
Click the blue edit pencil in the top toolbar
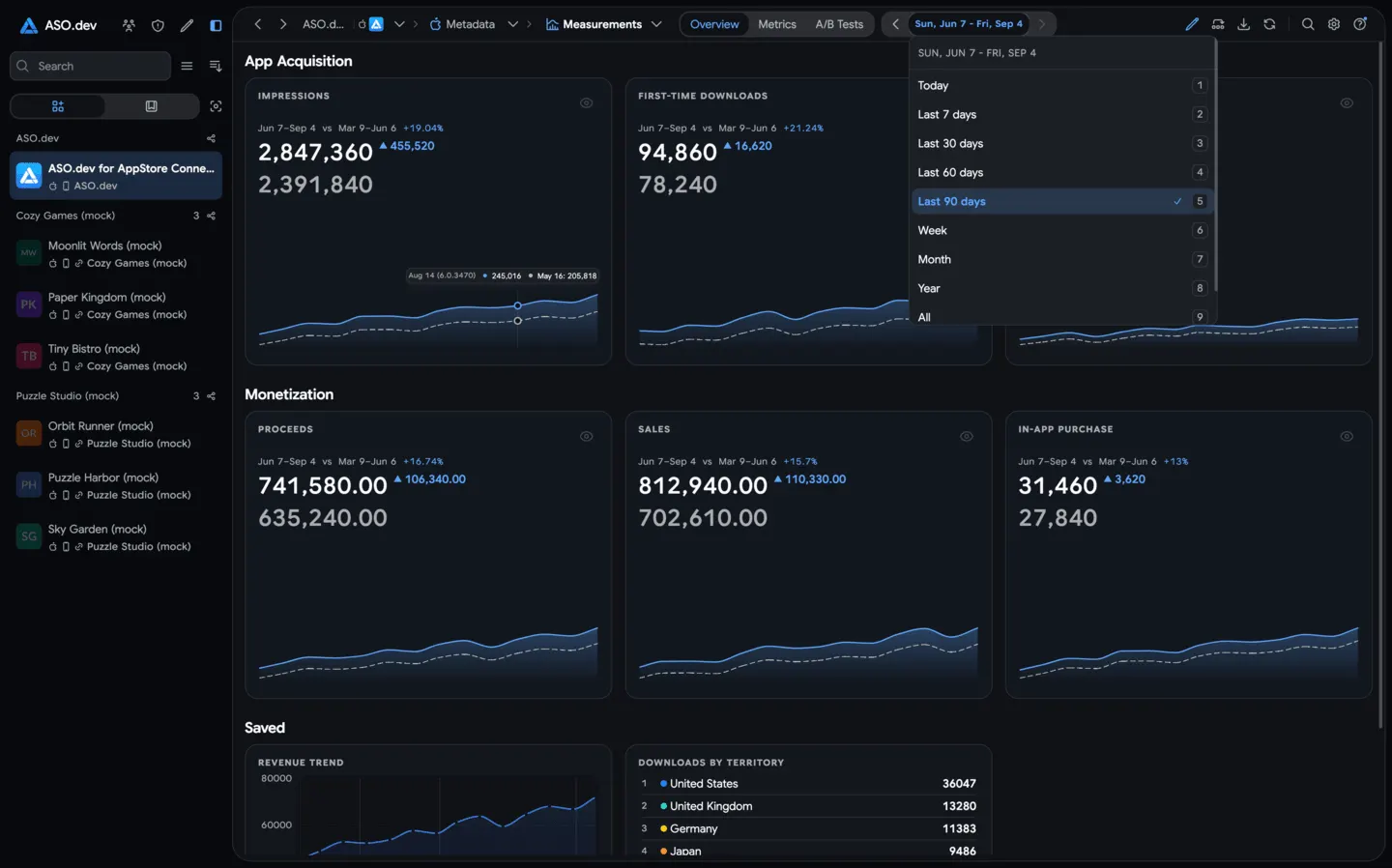click(1192, 24)
